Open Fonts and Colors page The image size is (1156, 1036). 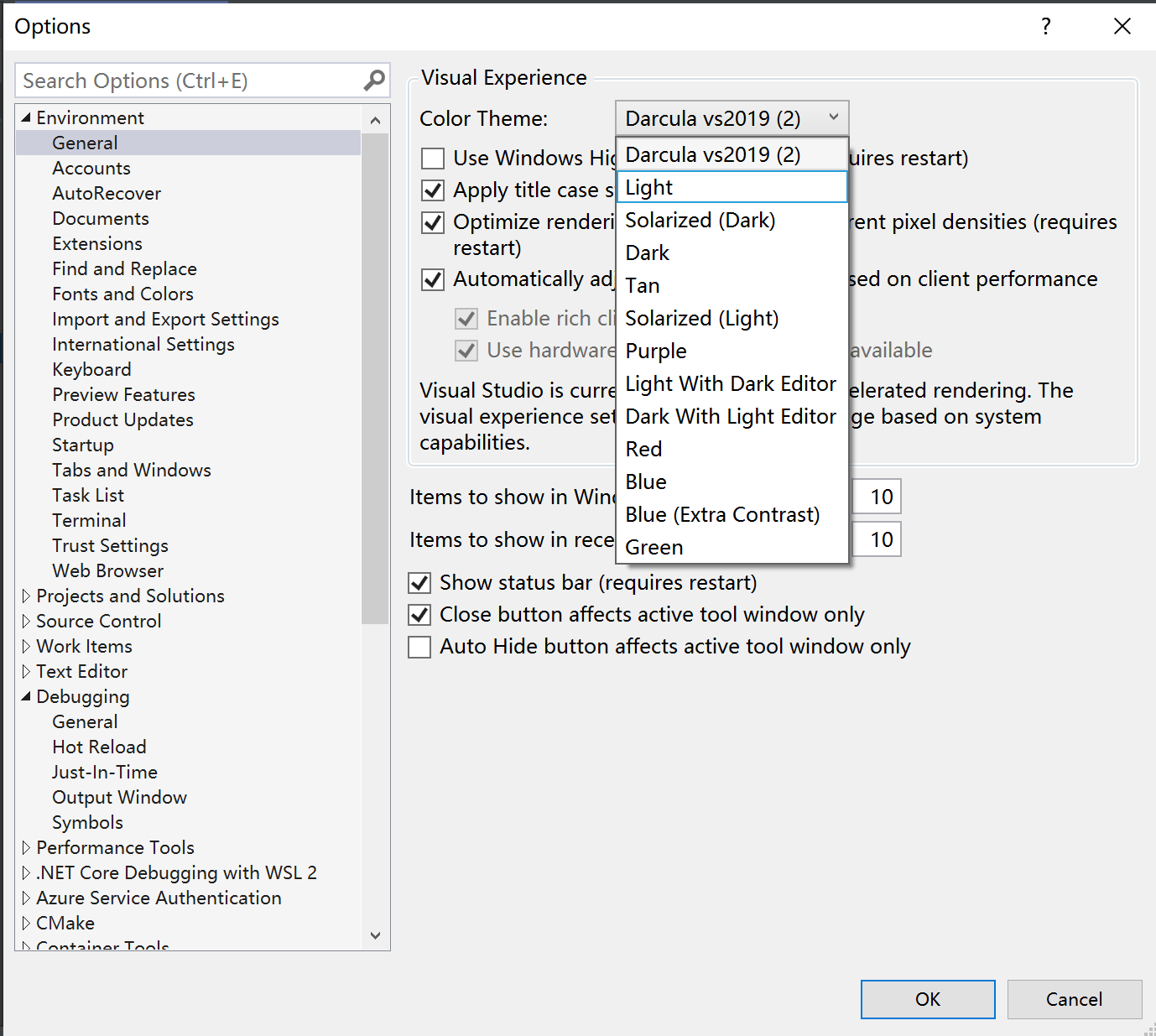(x=122, y=294)
